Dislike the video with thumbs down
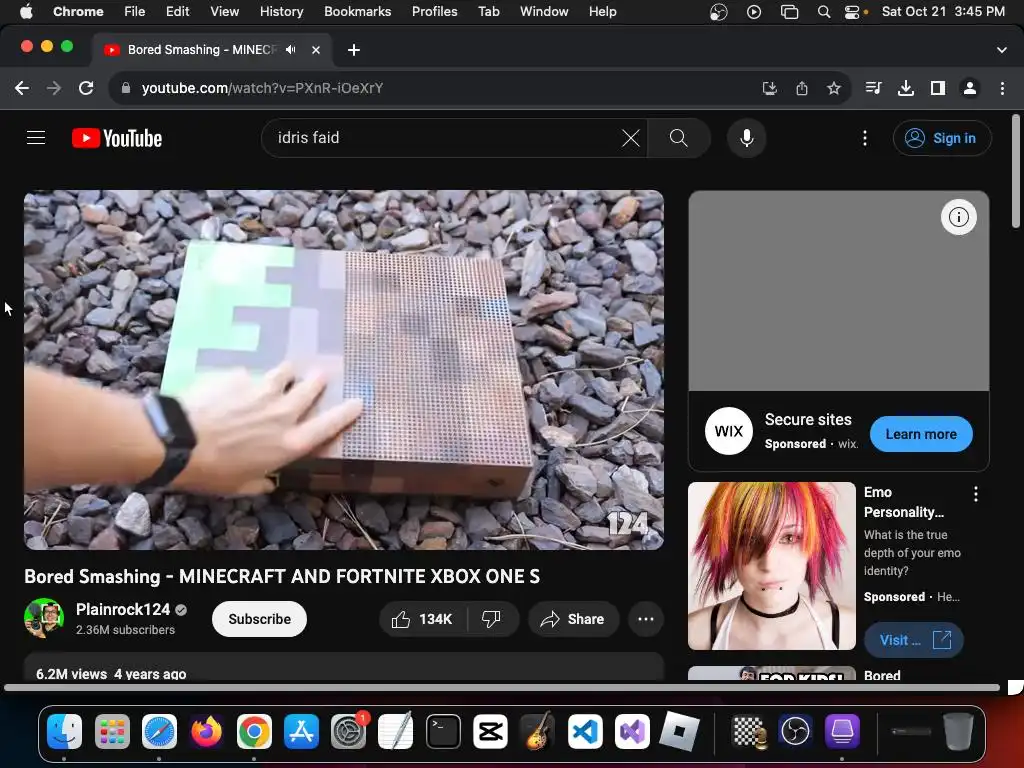 point(491,619)
